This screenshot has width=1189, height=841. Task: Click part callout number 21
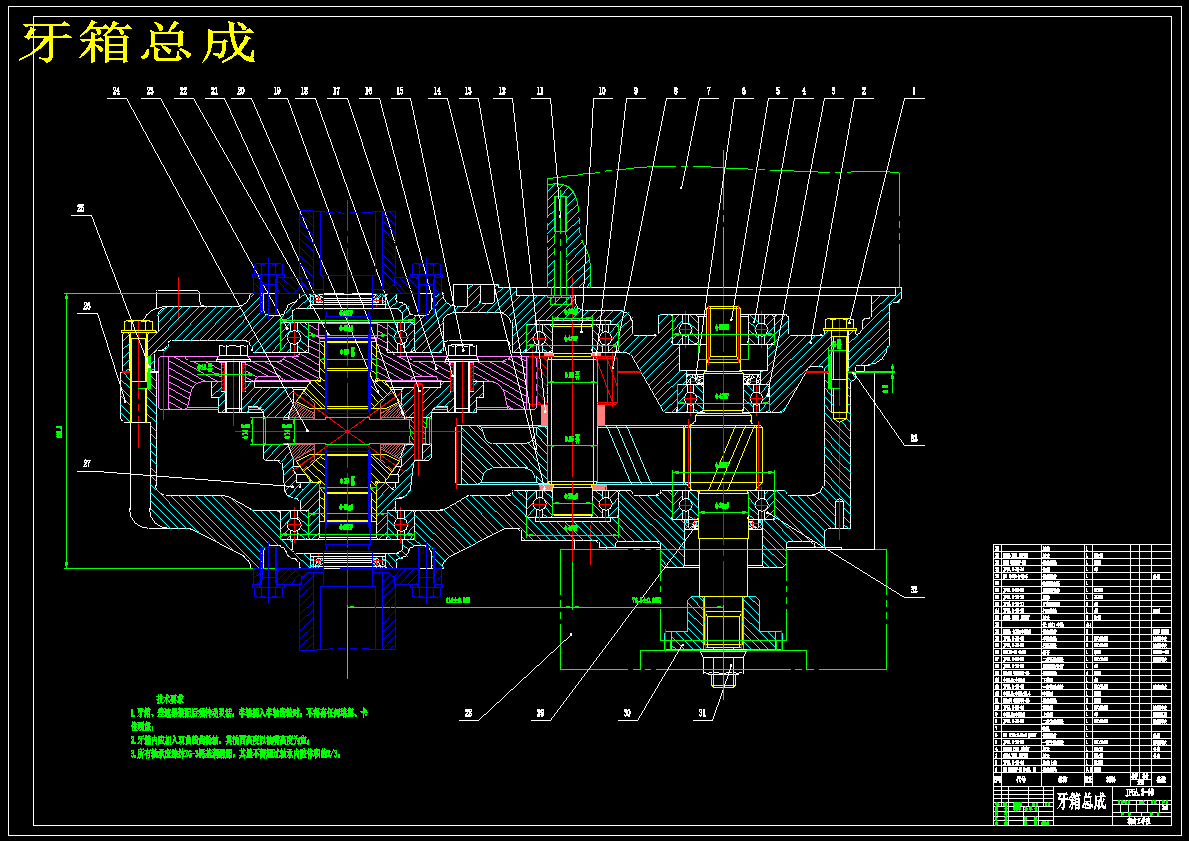coord(214,91)
